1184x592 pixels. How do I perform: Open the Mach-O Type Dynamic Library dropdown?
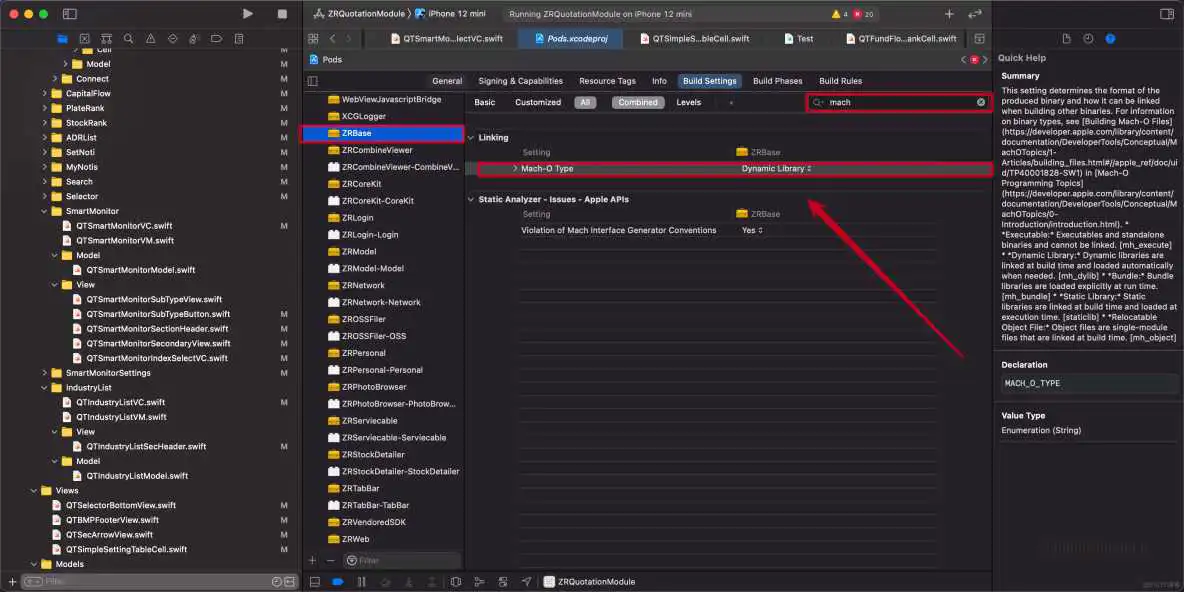pyautogui.click(x=776, y=168)
